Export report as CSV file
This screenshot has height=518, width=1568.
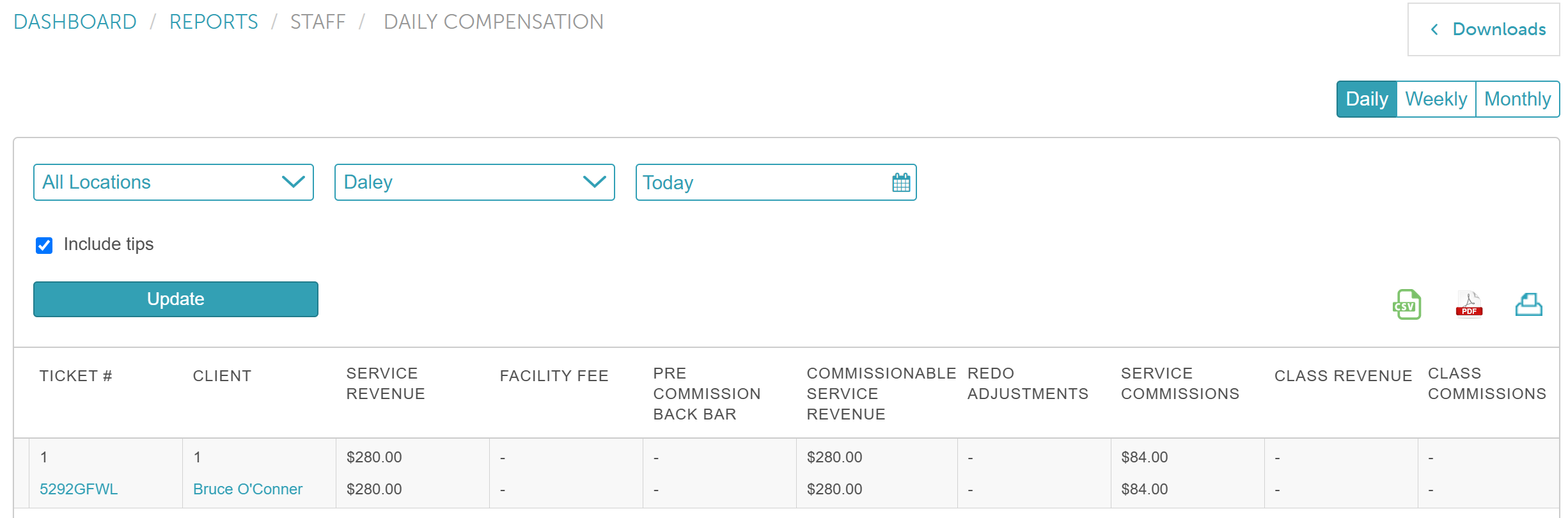pyautogui.click(x=1406, y=304)
